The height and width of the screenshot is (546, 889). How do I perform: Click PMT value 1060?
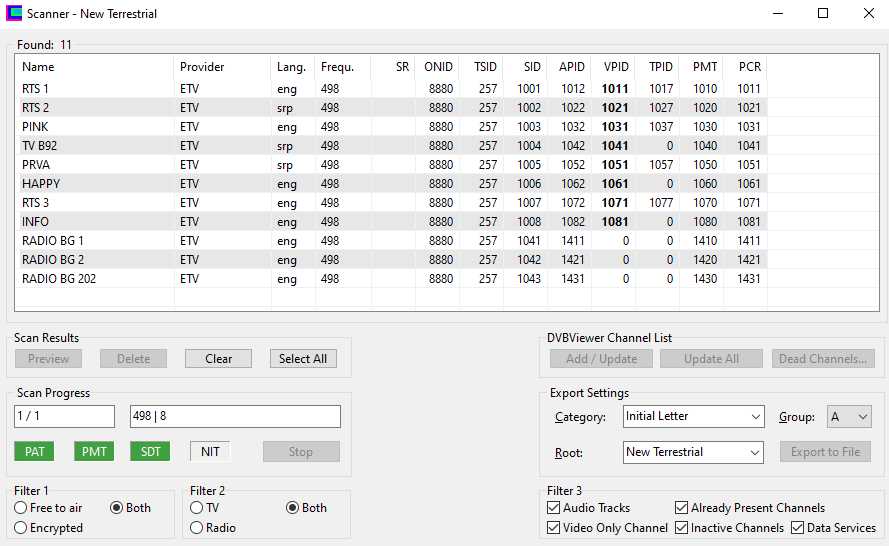[x=705, y=184]
